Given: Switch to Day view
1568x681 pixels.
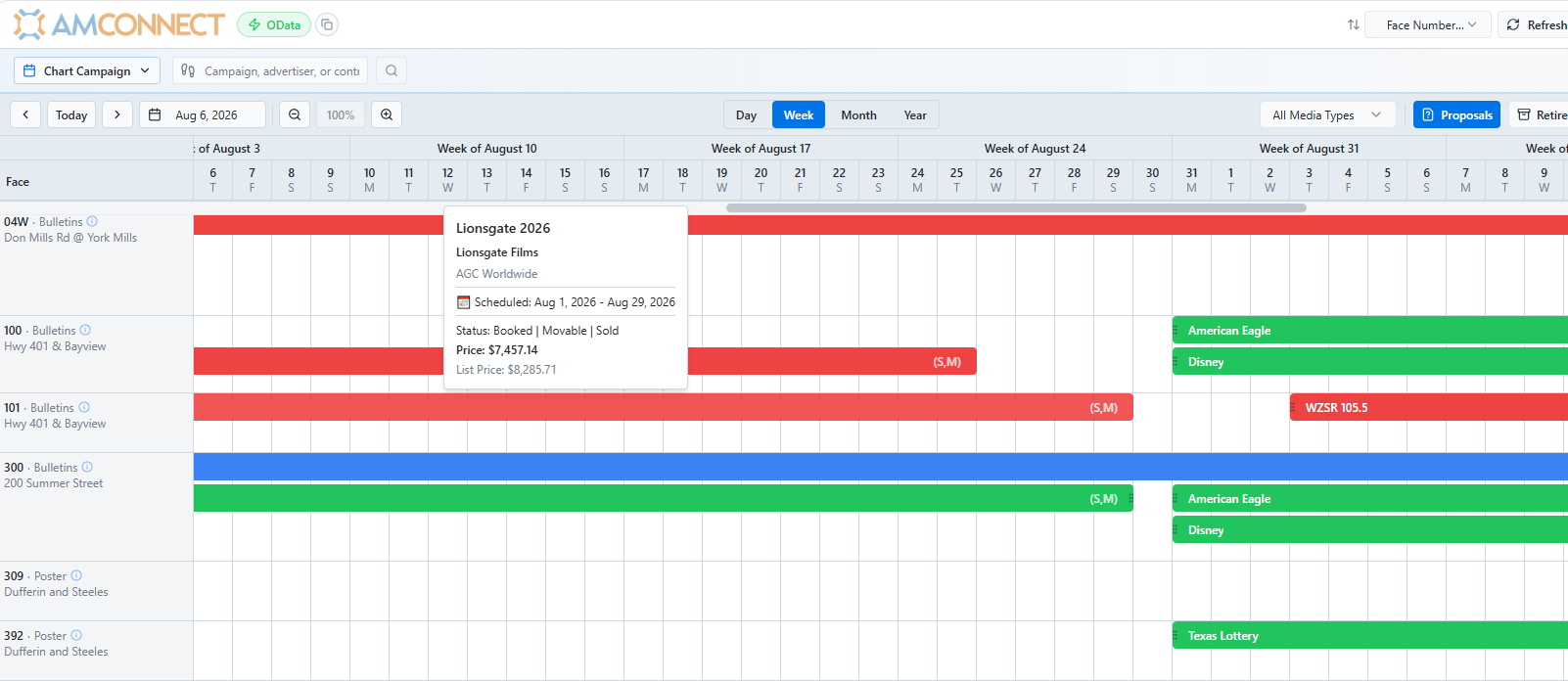Looking at the screenshot, I should (x=747, y=114).
